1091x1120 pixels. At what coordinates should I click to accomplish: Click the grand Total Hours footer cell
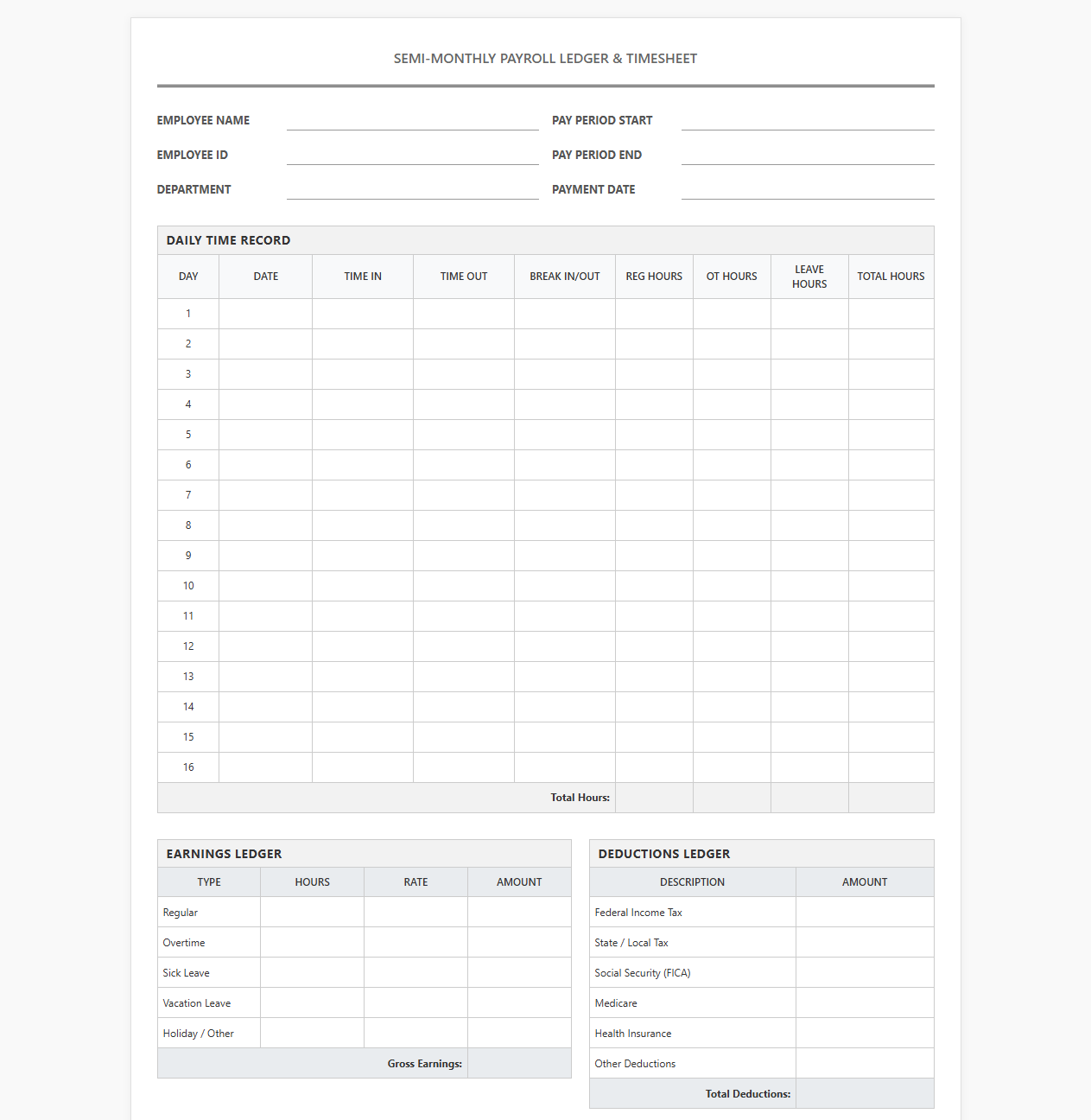(x=891, y=798)
